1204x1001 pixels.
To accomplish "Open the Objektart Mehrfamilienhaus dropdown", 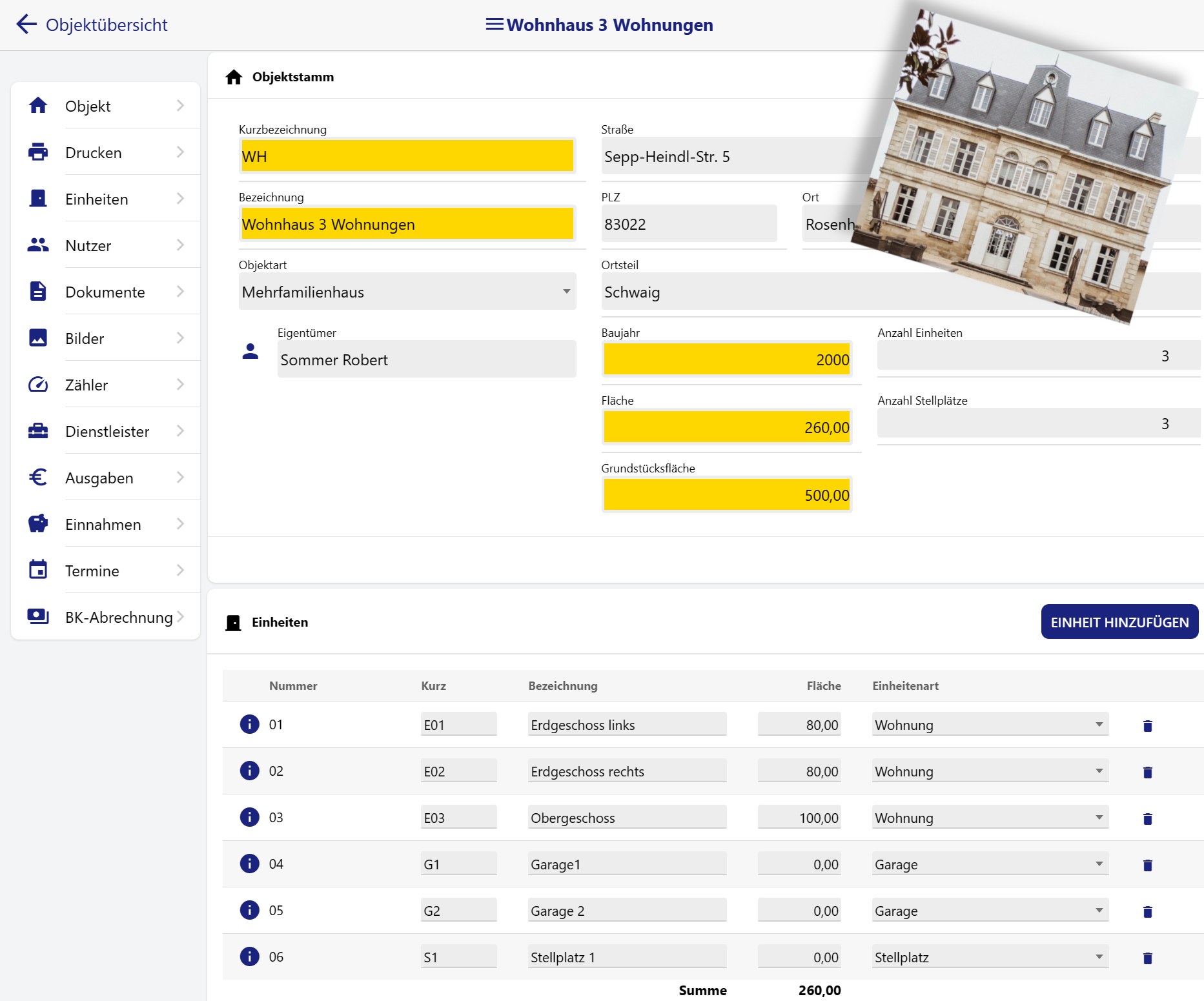I will point(407,292).
